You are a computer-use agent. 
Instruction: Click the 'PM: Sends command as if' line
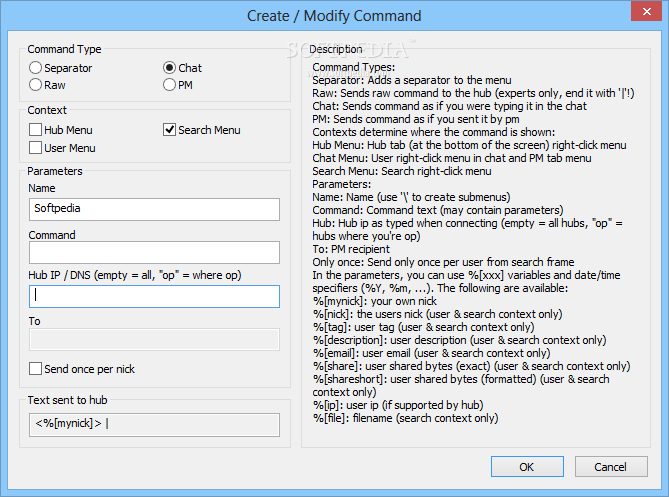416,119
